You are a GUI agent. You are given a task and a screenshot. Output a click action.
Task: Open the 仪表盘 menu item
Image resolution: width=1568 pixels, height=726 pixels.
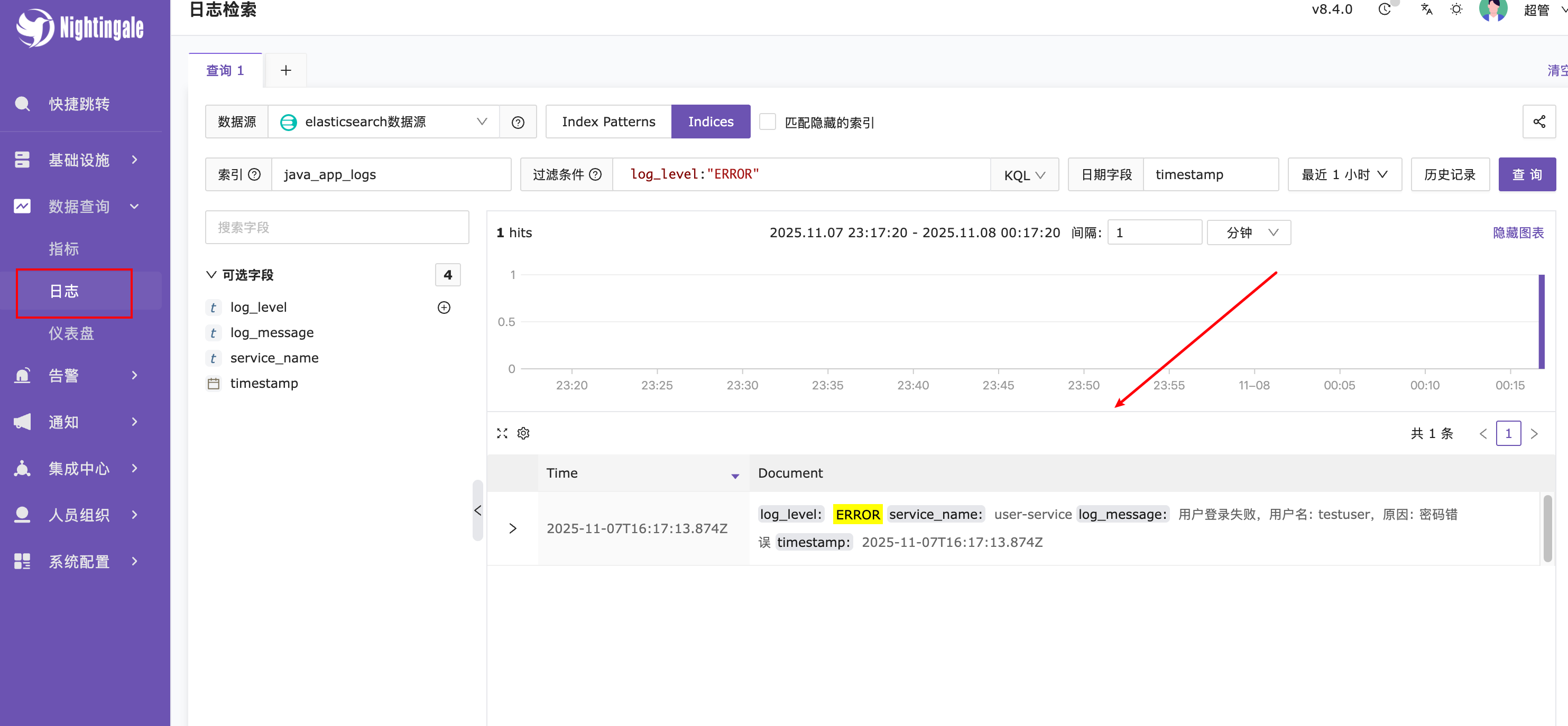point(71,333)
